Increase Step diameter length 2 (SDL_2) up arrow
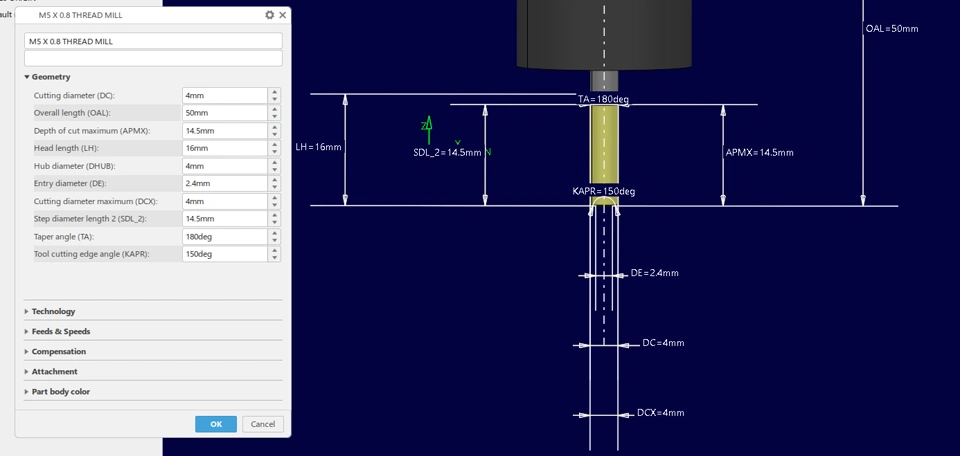960x456 pixels. tap(275, 215)
